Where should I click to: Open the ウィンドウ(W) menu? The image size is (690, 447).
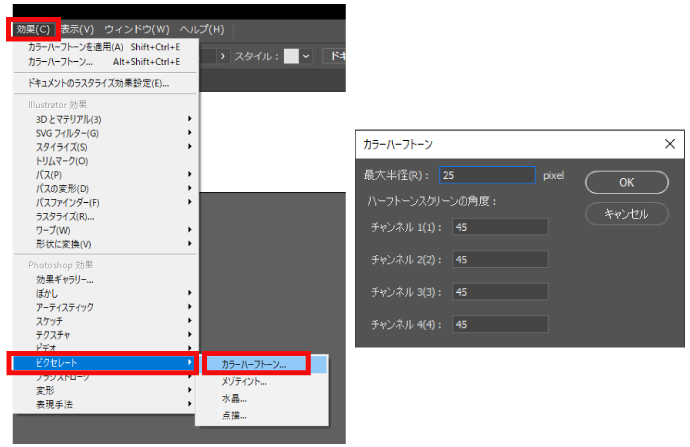click(137, 29)
